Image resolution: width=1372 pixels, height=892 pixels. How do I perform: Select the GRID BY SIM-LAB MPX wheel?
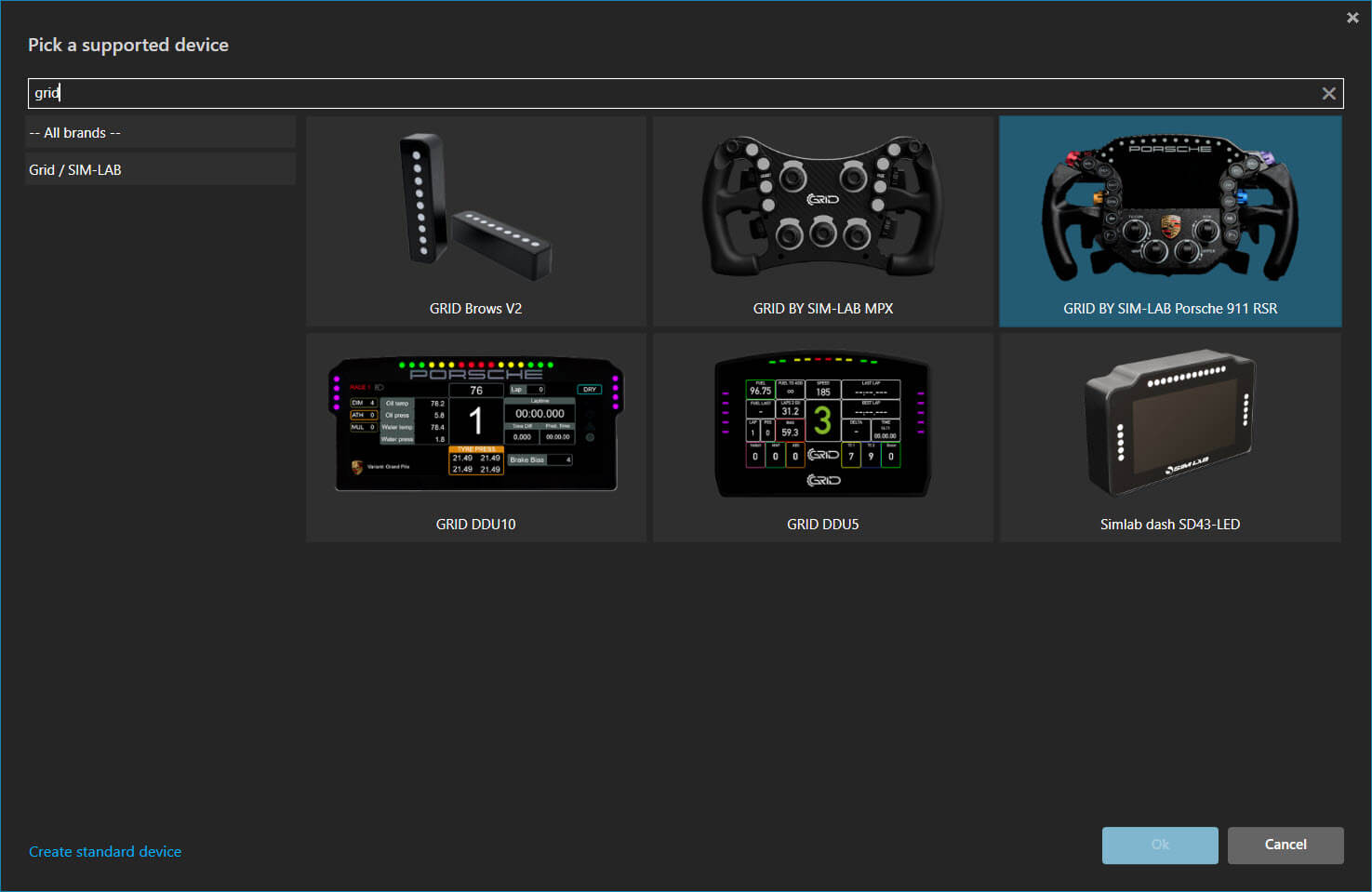822,221
